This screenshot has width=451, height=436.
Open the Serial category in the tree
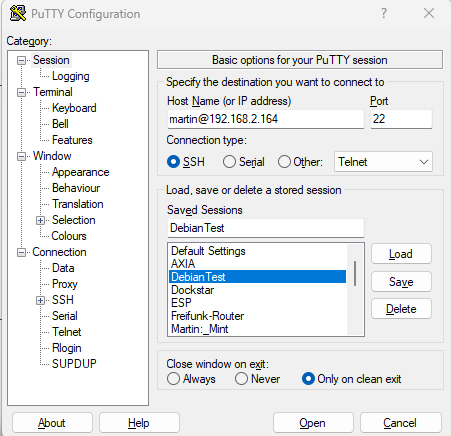[65, 316]
